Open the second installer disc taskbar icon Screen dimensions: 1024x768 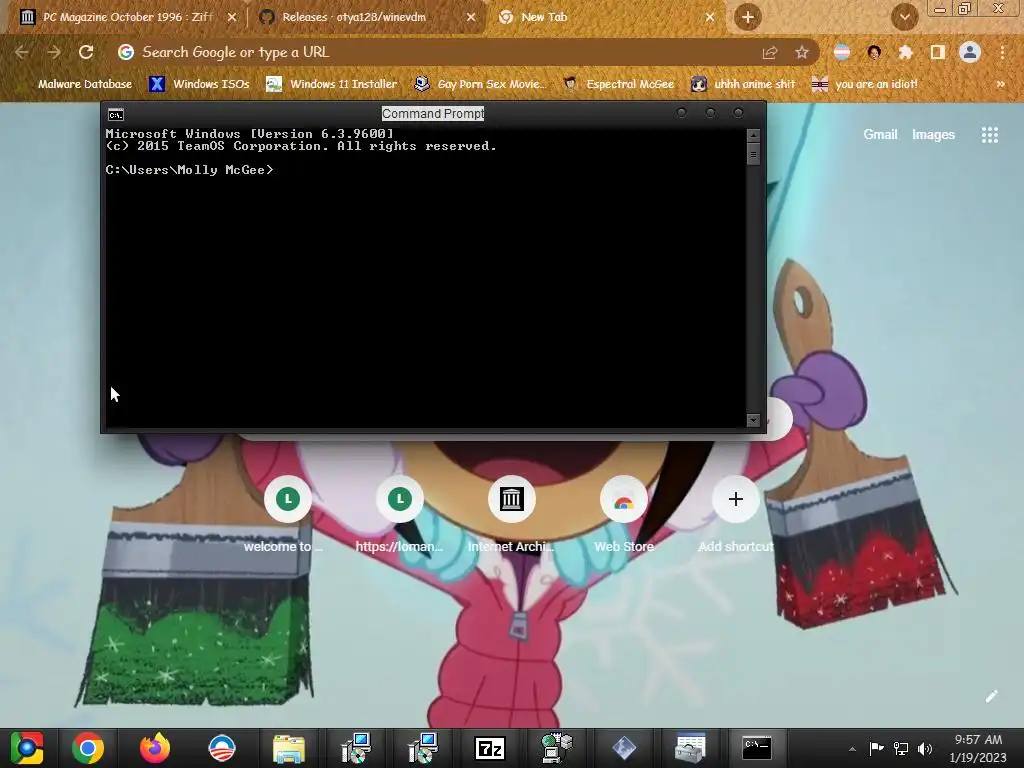[423, 748]
